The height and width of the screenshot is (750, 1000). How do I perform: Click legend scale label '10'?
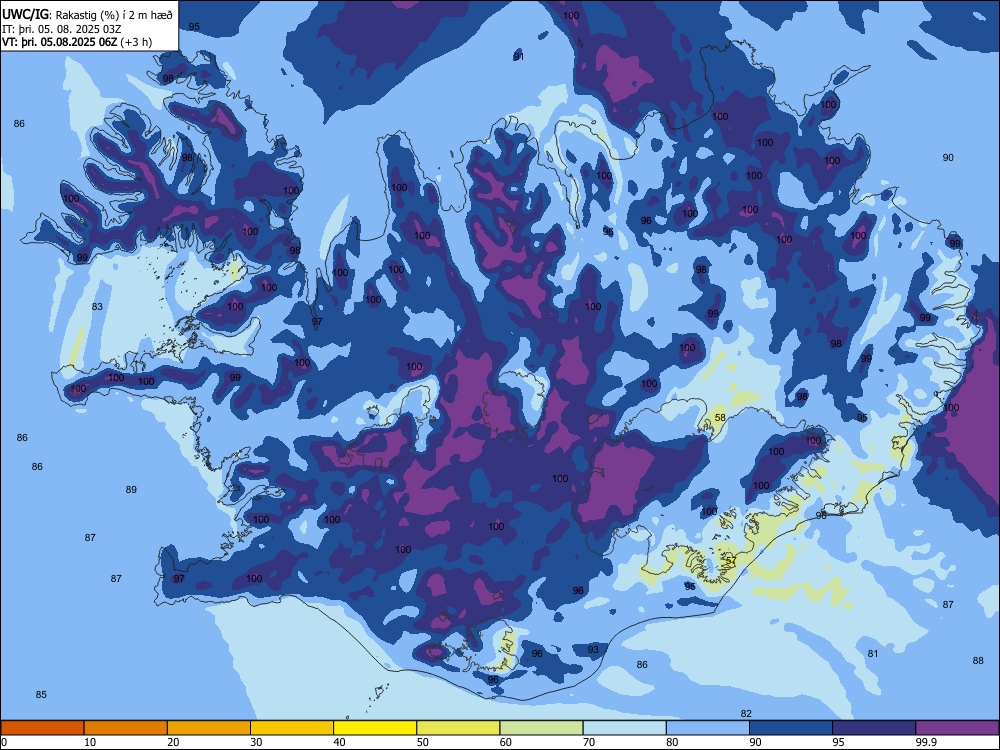click(x=90, y=742)
